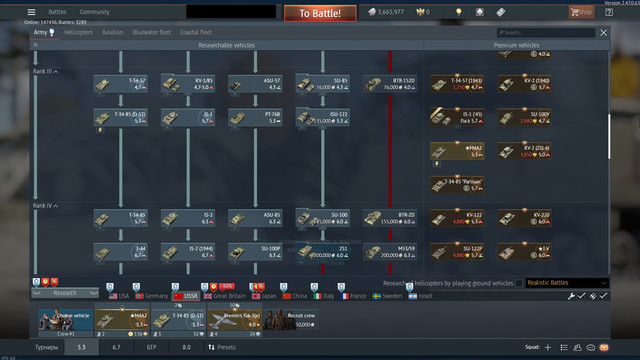Select the Eremin's Yak-3 crew slot

pos(235,320)
